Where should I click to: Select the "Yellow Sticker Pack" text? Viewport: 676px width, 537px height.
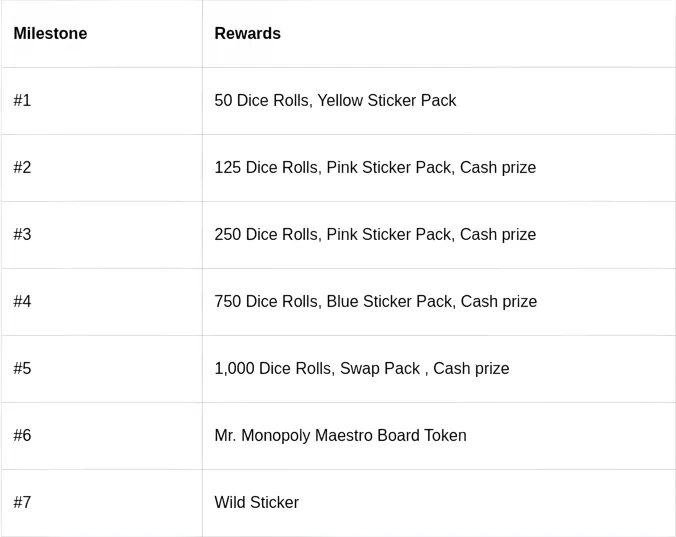[x=387, y=101]
